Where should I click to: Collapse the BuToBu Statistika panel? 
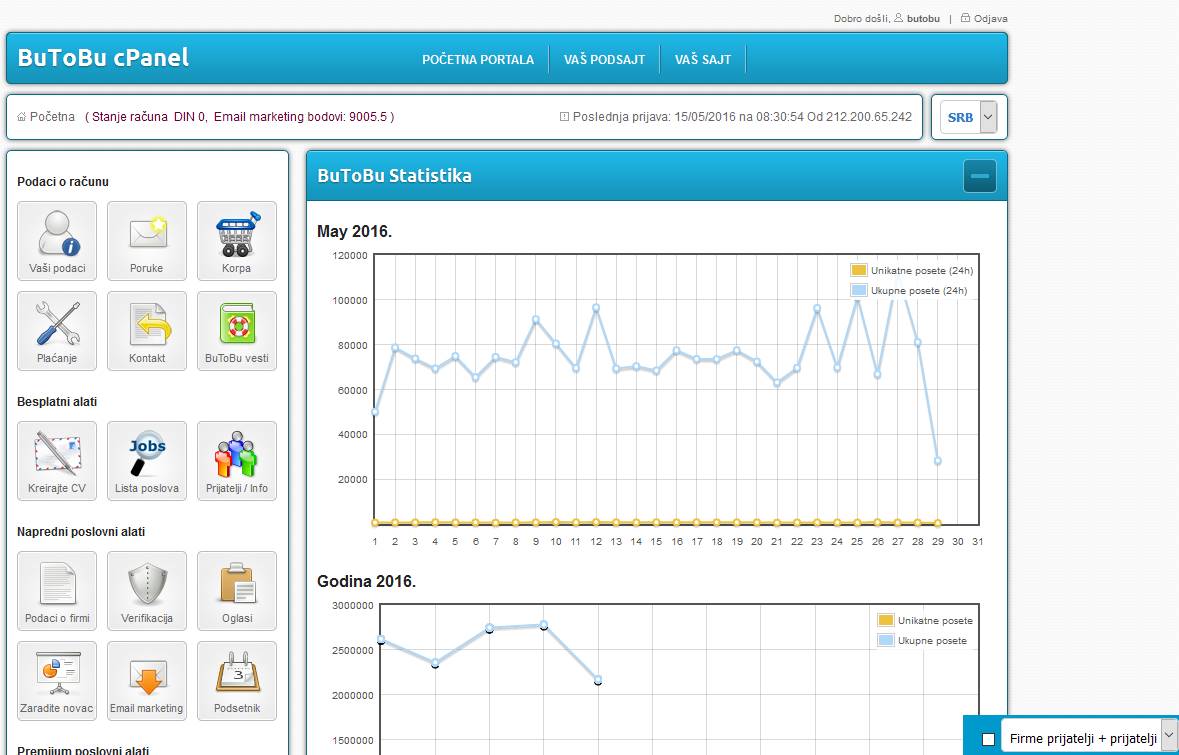pos(979,175)
